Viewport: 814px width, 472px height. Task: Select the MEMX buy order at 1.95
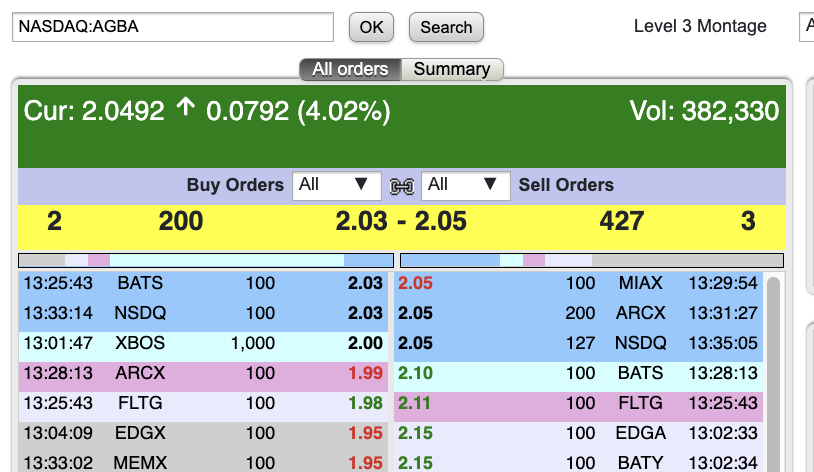pos(204,462)
